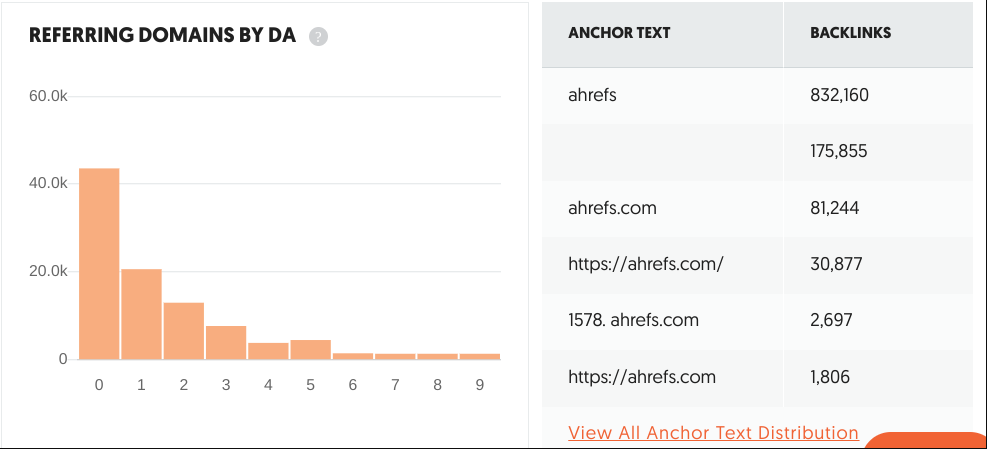The width and height of the screenshot is (987, 449).
Task: Click the 60.0k axis label
Action: pos(48,96)
